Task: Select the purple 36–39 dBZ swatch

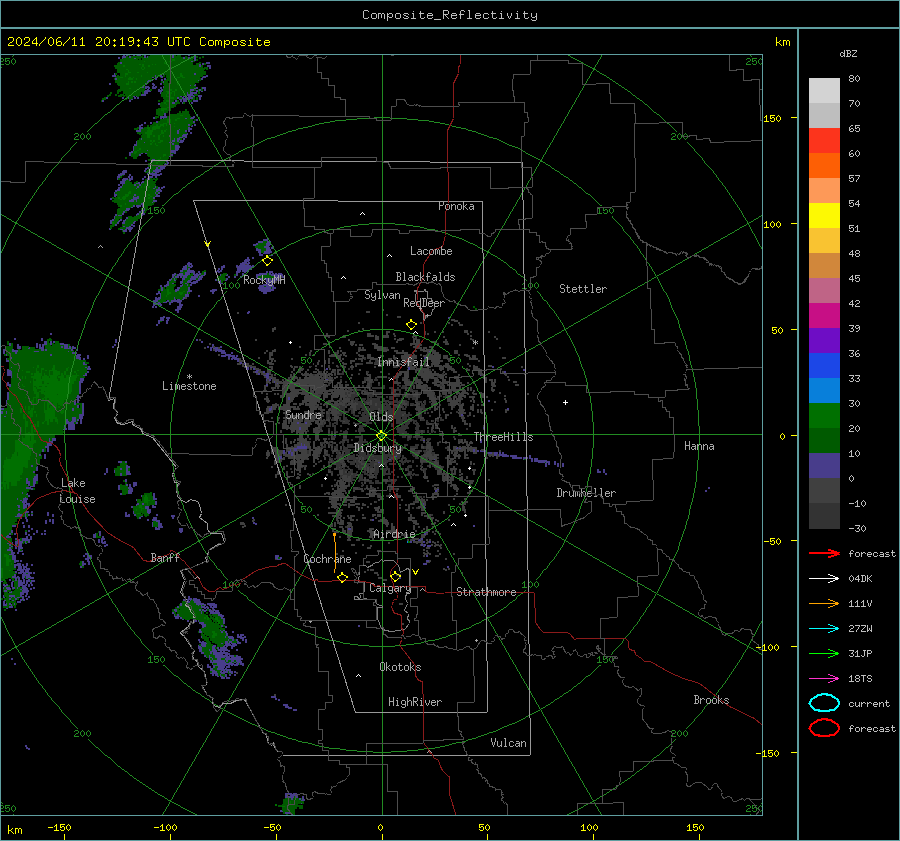Action: point(824,341)
